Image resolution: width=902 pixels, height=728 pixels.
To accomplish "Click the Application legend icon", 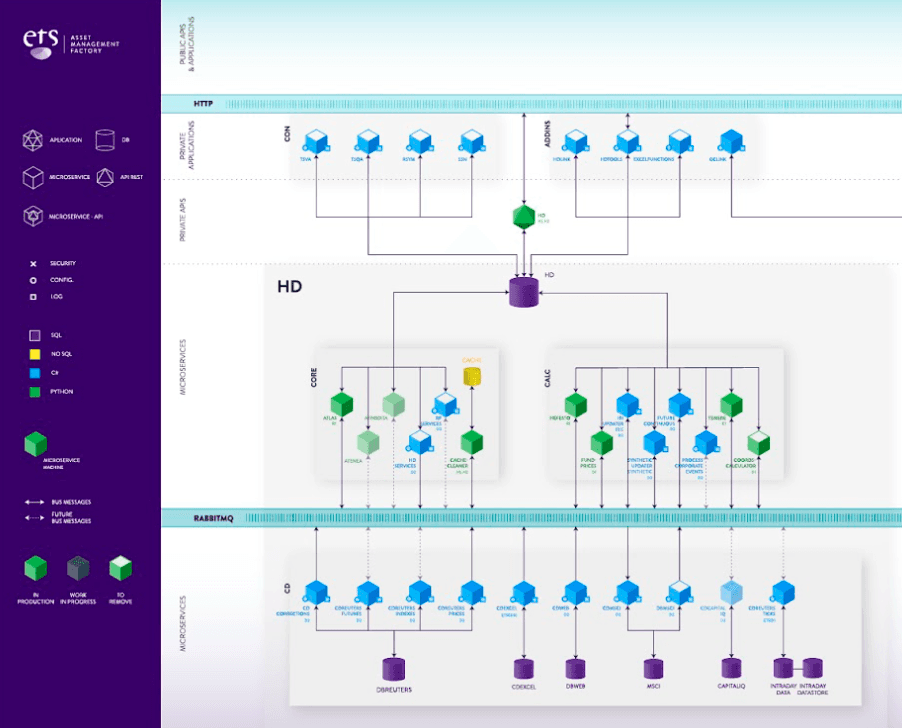I will tap(33, 140).
